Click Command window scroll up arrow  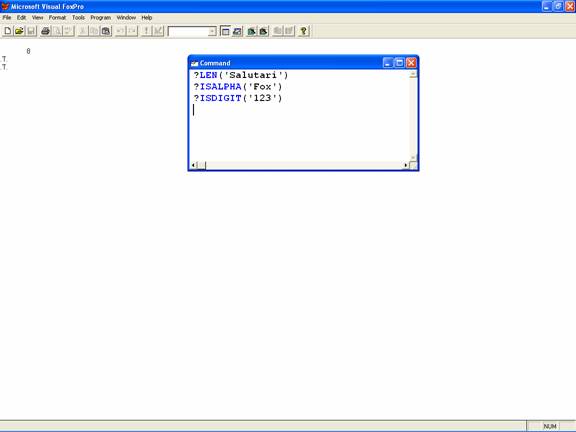tap(413, 74)
